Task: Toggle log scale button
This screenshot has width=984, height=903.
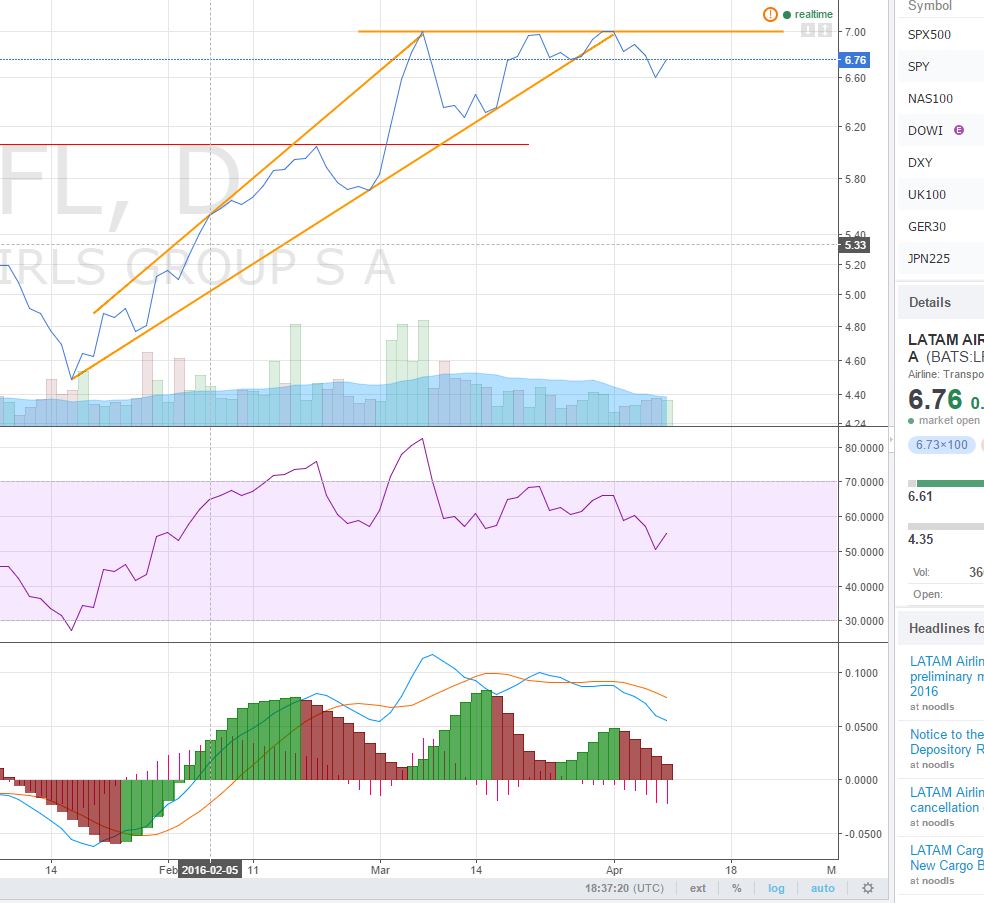Action: (x=776, y=888)
